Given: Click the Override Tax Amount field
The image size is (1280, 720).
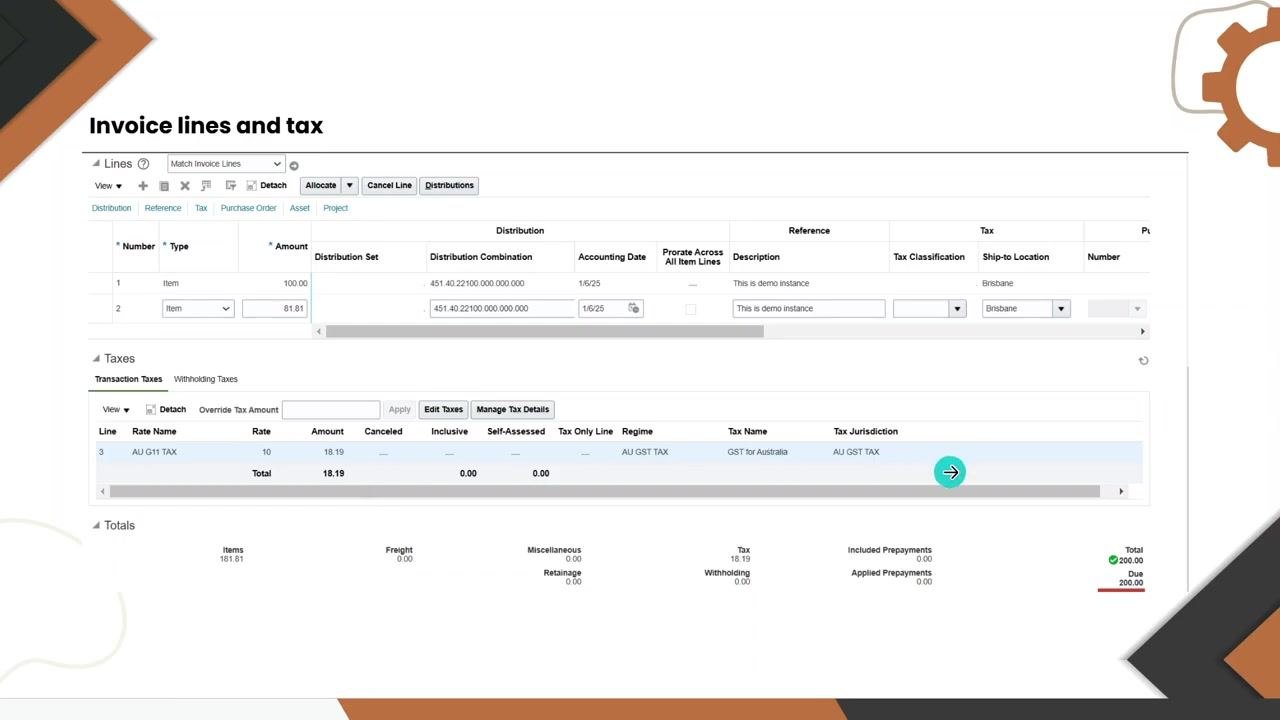Looking at the screenshot, I should point(331,410).
